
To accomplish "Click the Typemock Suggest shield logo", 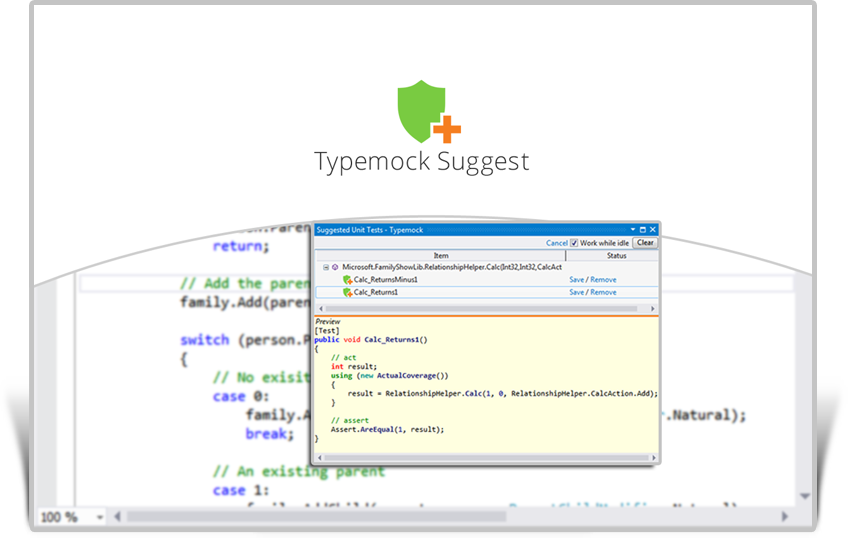I will click(428, 111).
